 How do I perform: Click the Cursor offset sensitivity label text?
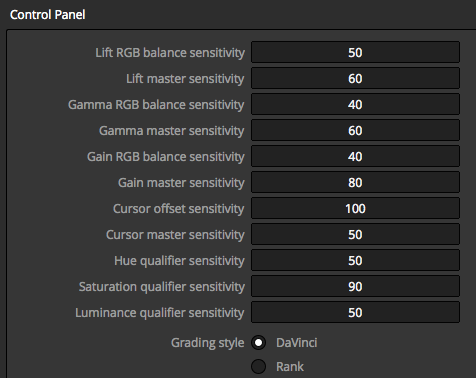(178, 209)
